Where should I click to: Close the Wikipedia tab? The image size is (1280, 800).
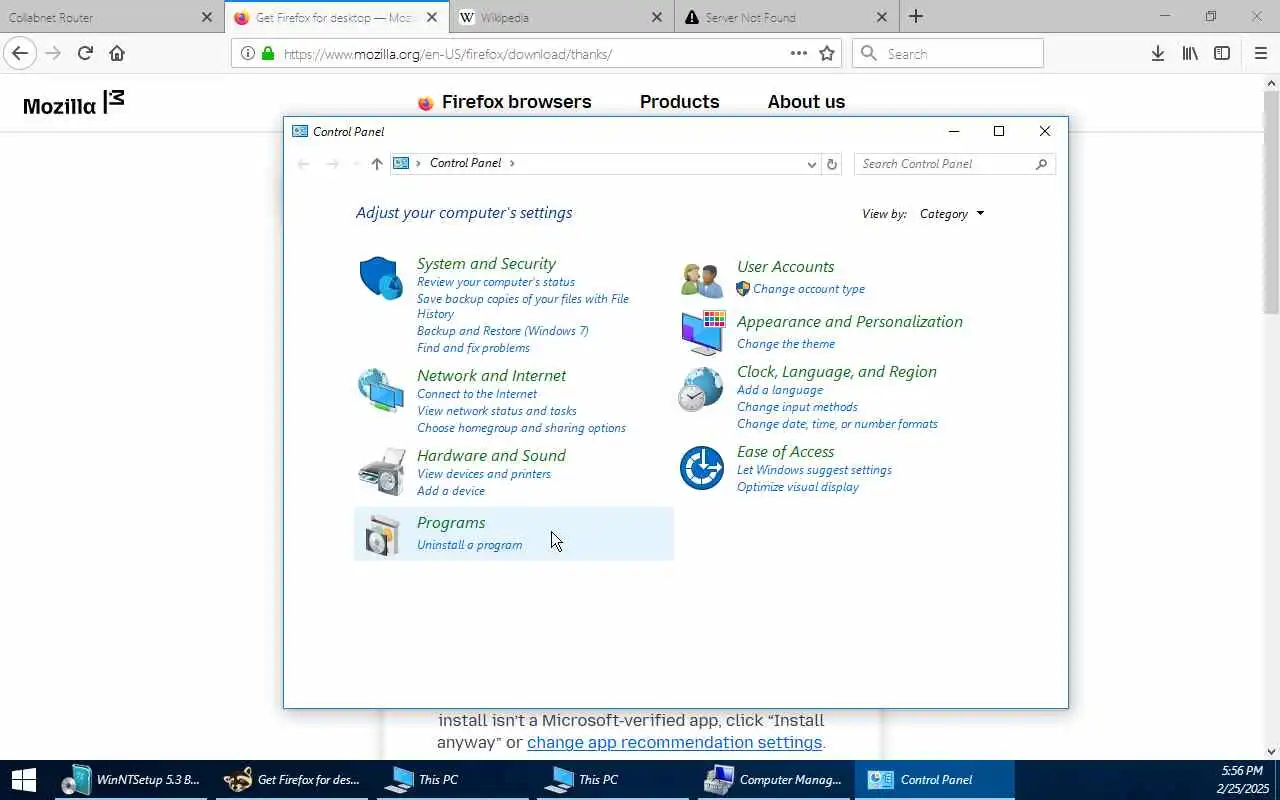coord(657,17)
